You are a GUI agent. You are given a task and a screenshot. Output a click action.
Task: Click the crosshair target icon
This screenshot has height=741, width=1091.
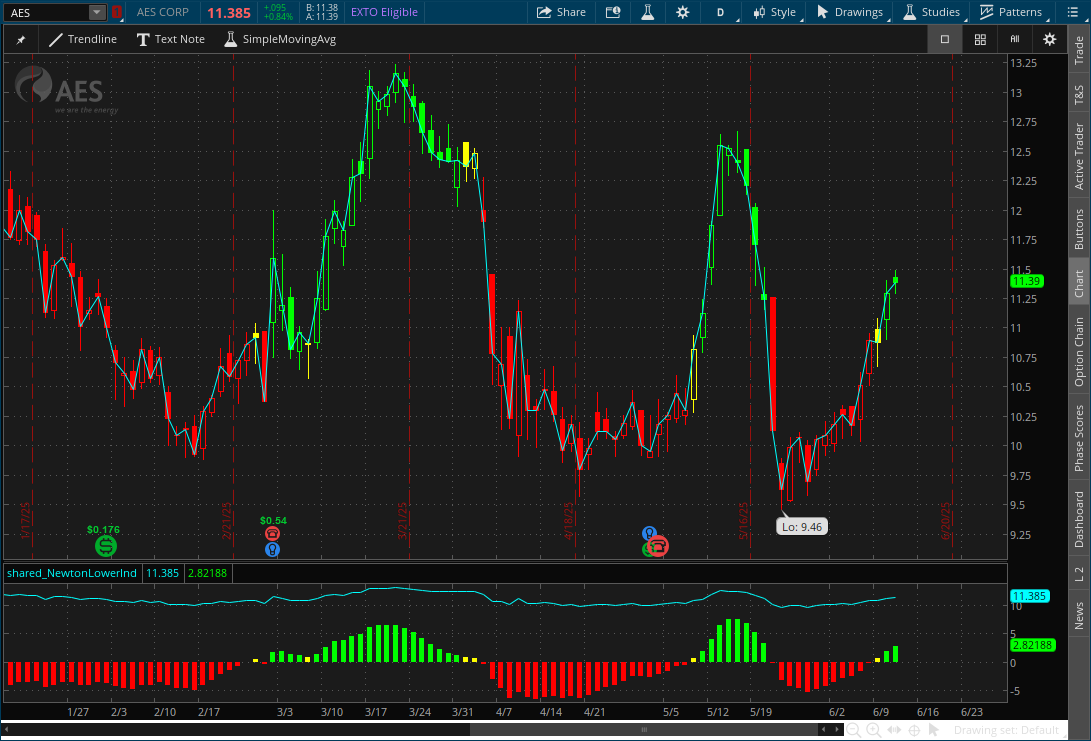tap(914, 730)
